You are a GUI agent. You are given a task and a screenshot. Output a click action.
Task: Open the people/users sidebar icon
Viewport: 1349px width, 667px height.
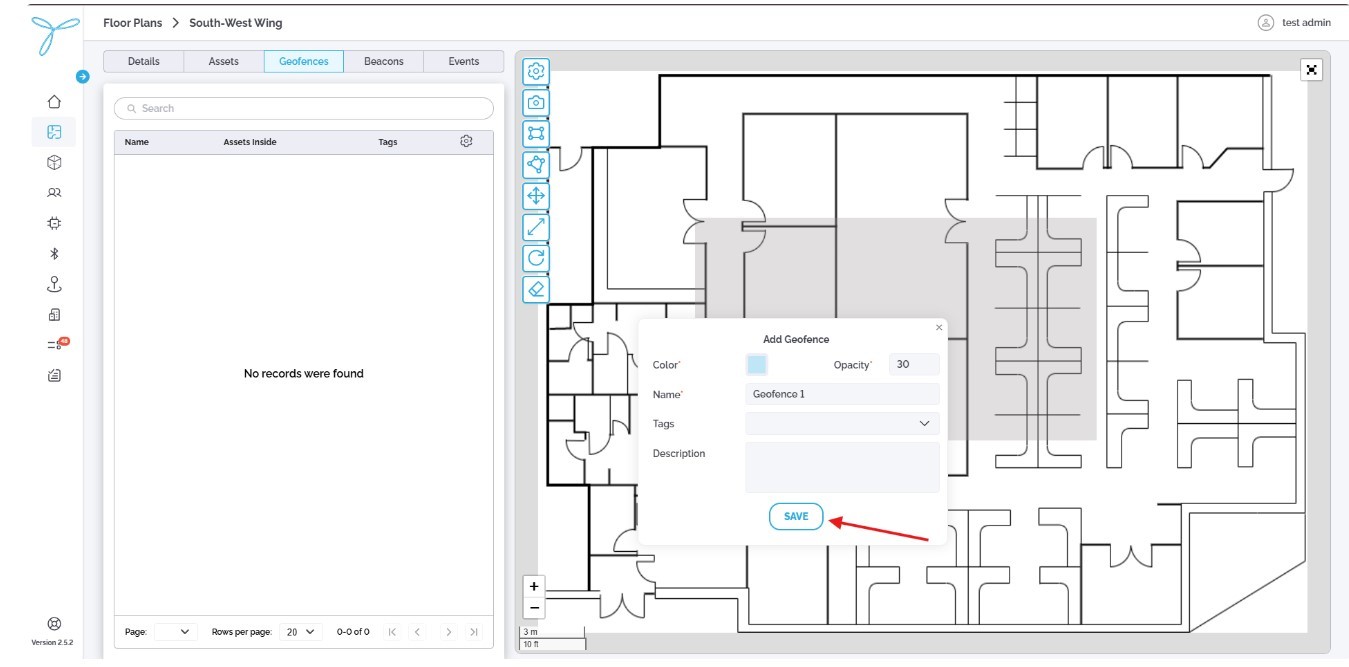click(54, 193)
